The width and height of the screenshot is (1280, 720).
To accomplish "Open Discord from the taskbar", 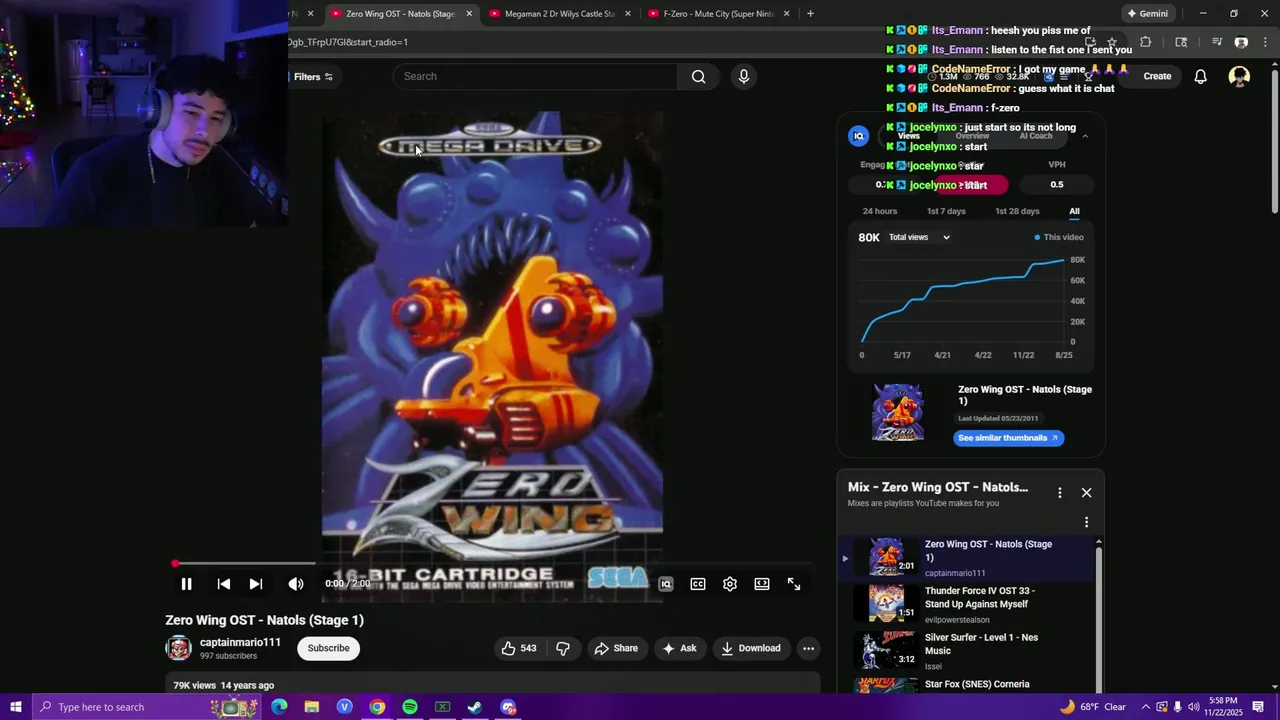I will [508, 707].
